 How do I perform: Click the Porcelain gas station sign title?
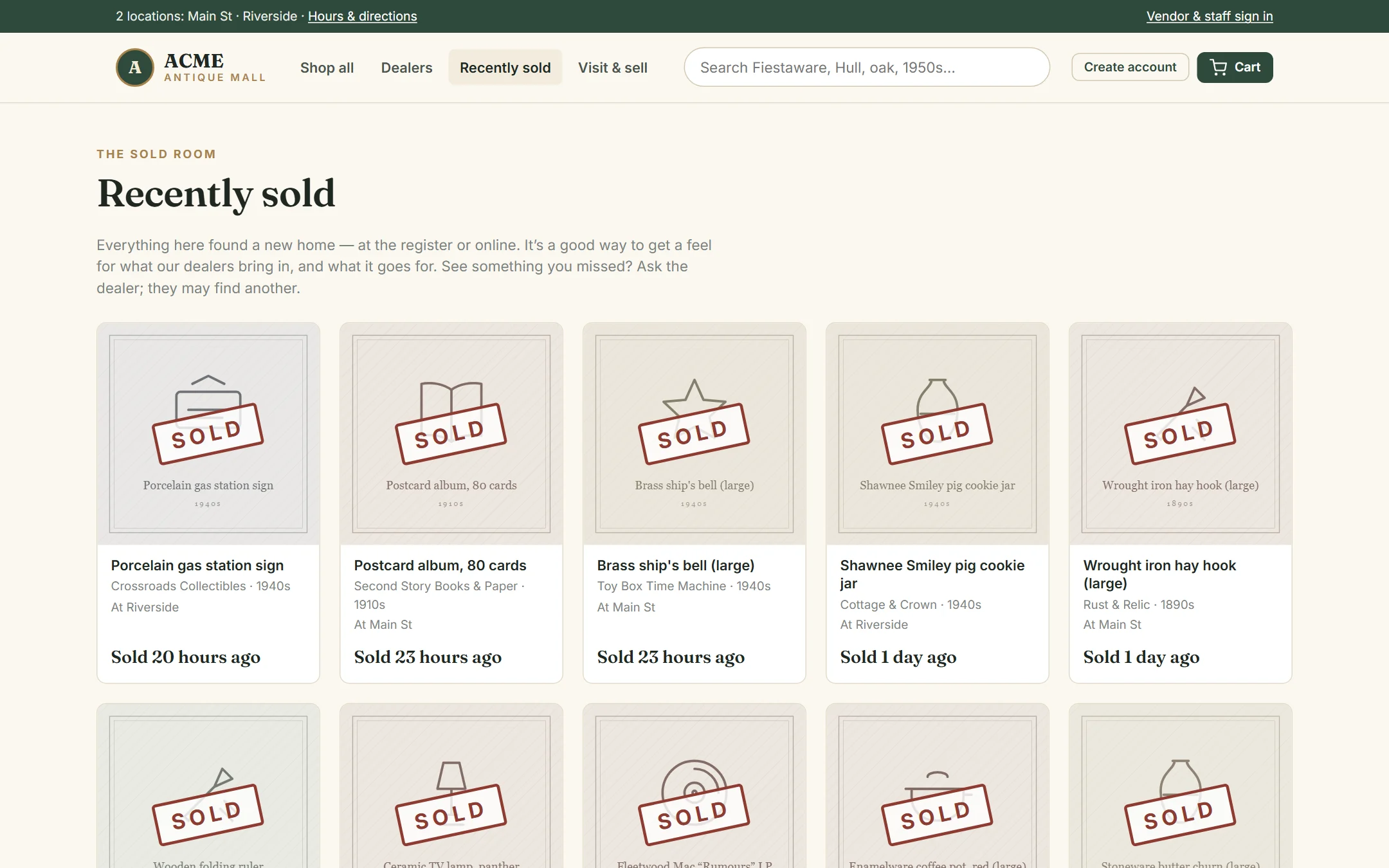pyautogui.click(x=197, y=566)
